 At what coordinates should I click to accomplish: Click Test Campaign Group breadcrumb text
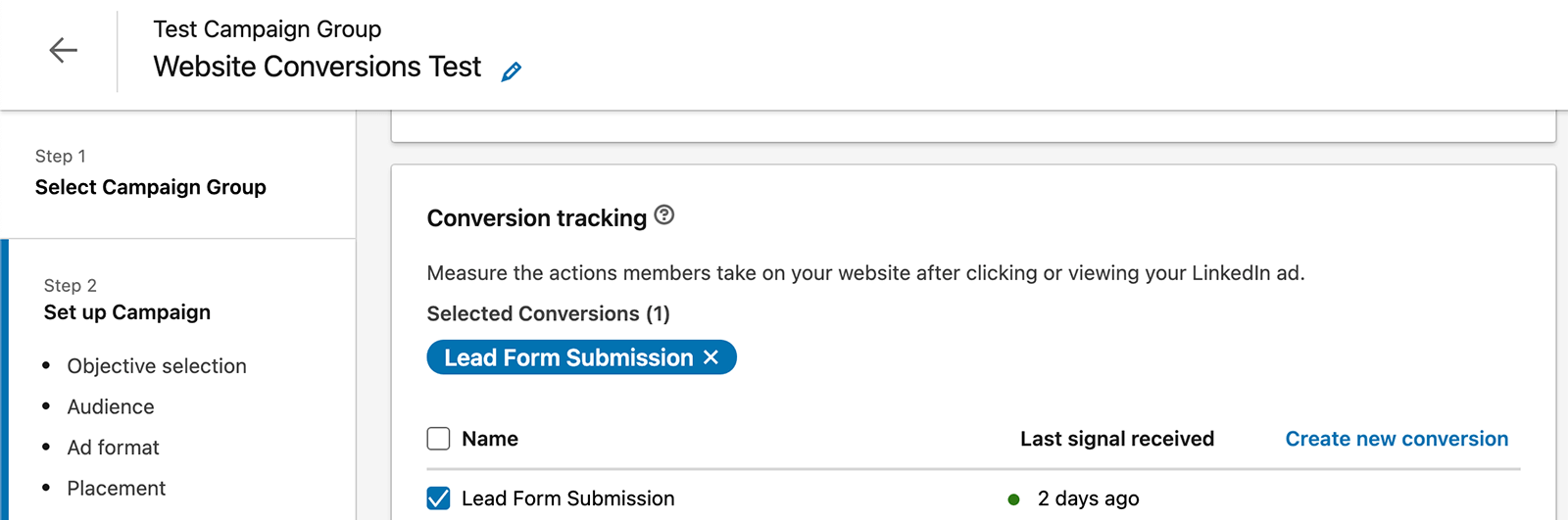coord(268,29)
